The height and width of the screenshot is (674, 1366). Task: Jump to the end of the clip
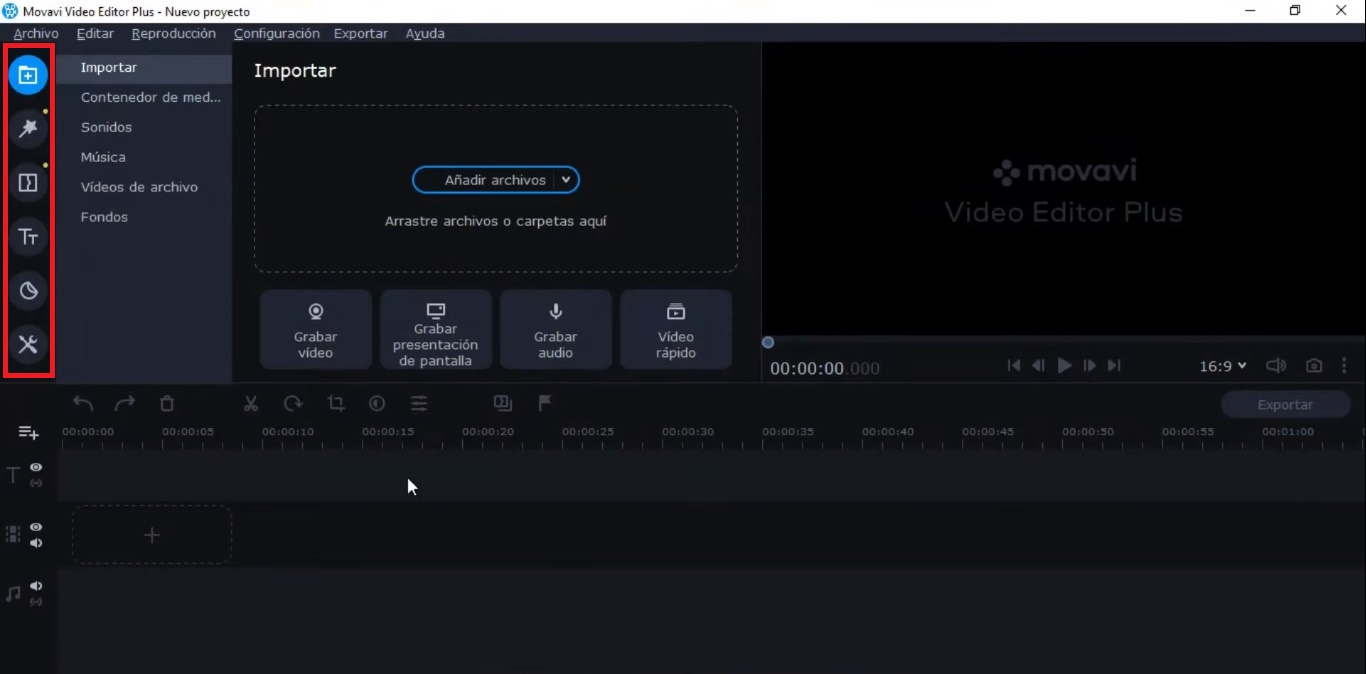pyautogui.click(x=1114, y=366)
